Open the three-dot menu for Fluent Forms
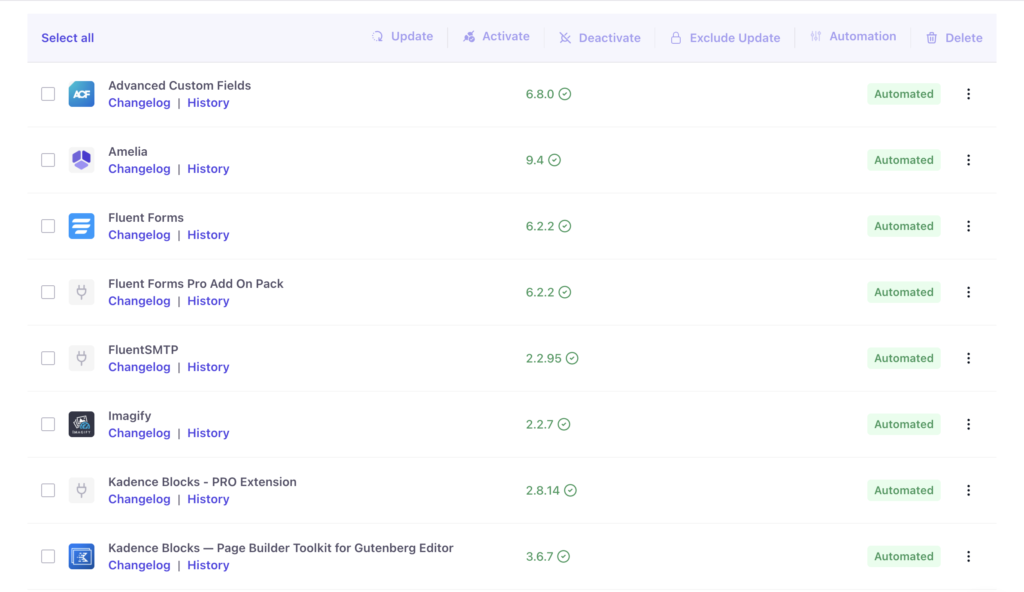 pyautogui.click(x=968, y=226)
